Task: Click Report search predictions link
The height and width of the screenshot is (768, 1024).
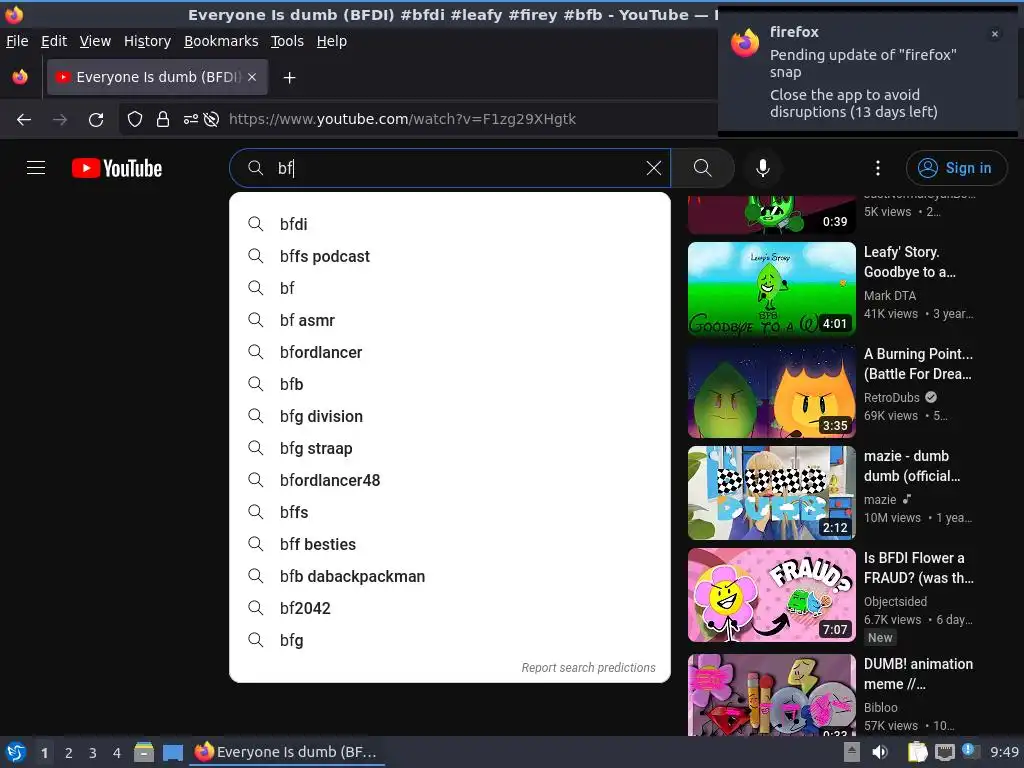Action: (x=588, y=667)
